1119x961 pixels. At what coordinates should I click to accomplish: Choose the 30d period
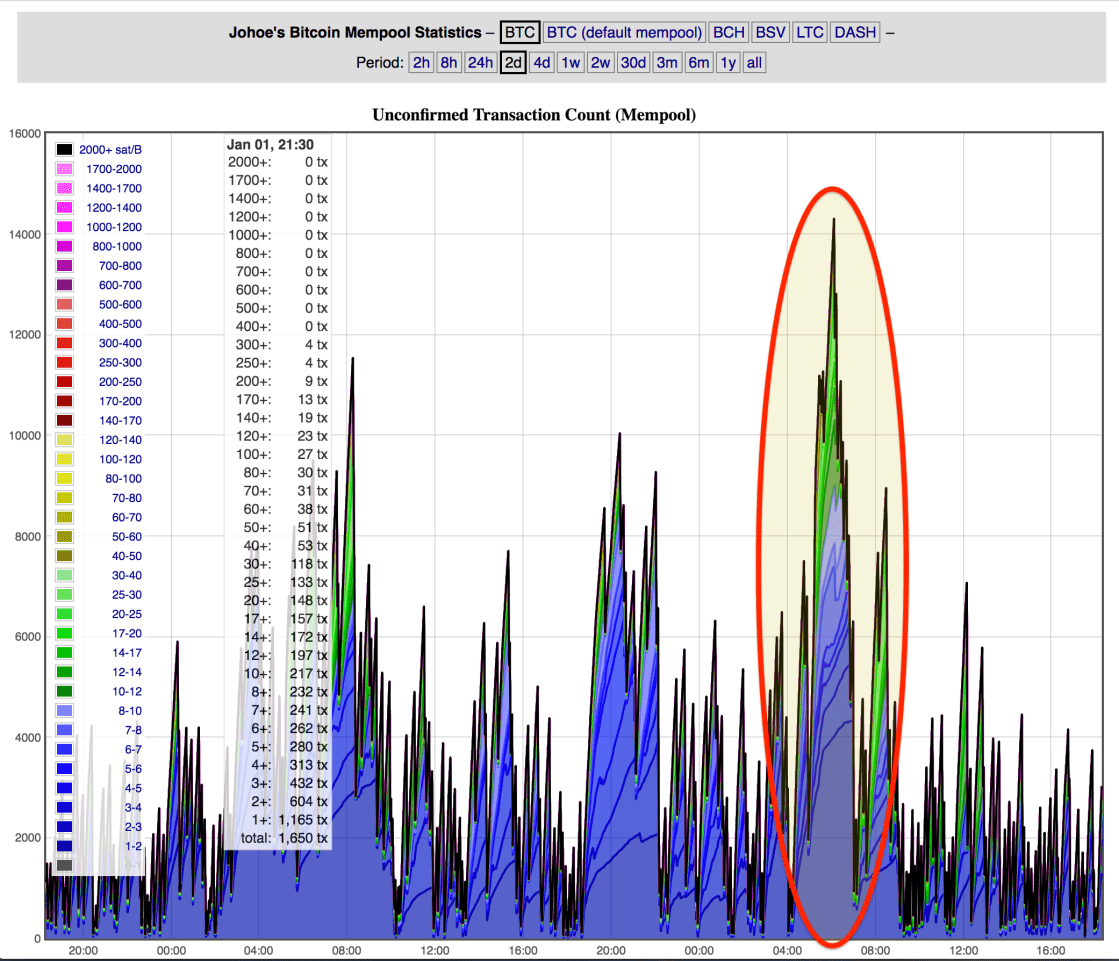(633, 63)
